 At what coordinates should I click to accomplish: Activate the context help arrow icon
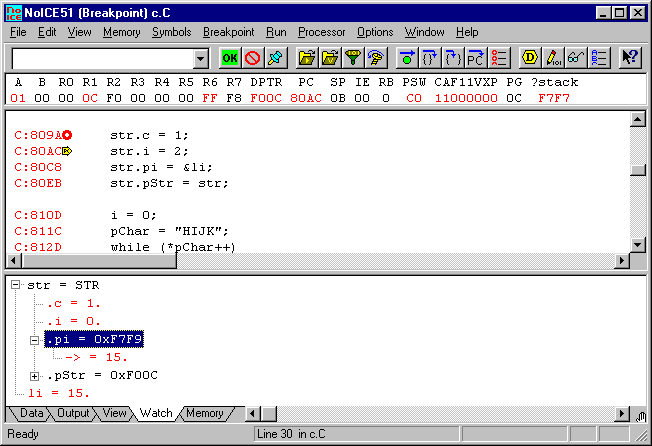[630, 58]
